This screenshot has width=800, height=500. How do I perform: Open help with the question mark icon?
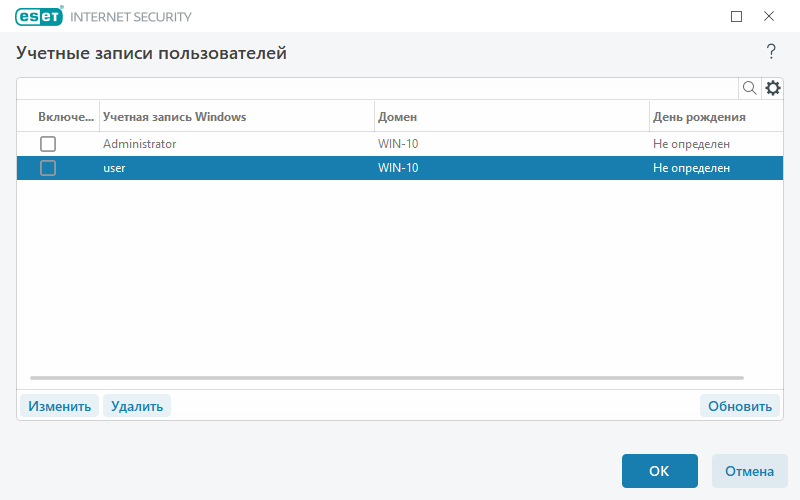click(x=771, y=52)
